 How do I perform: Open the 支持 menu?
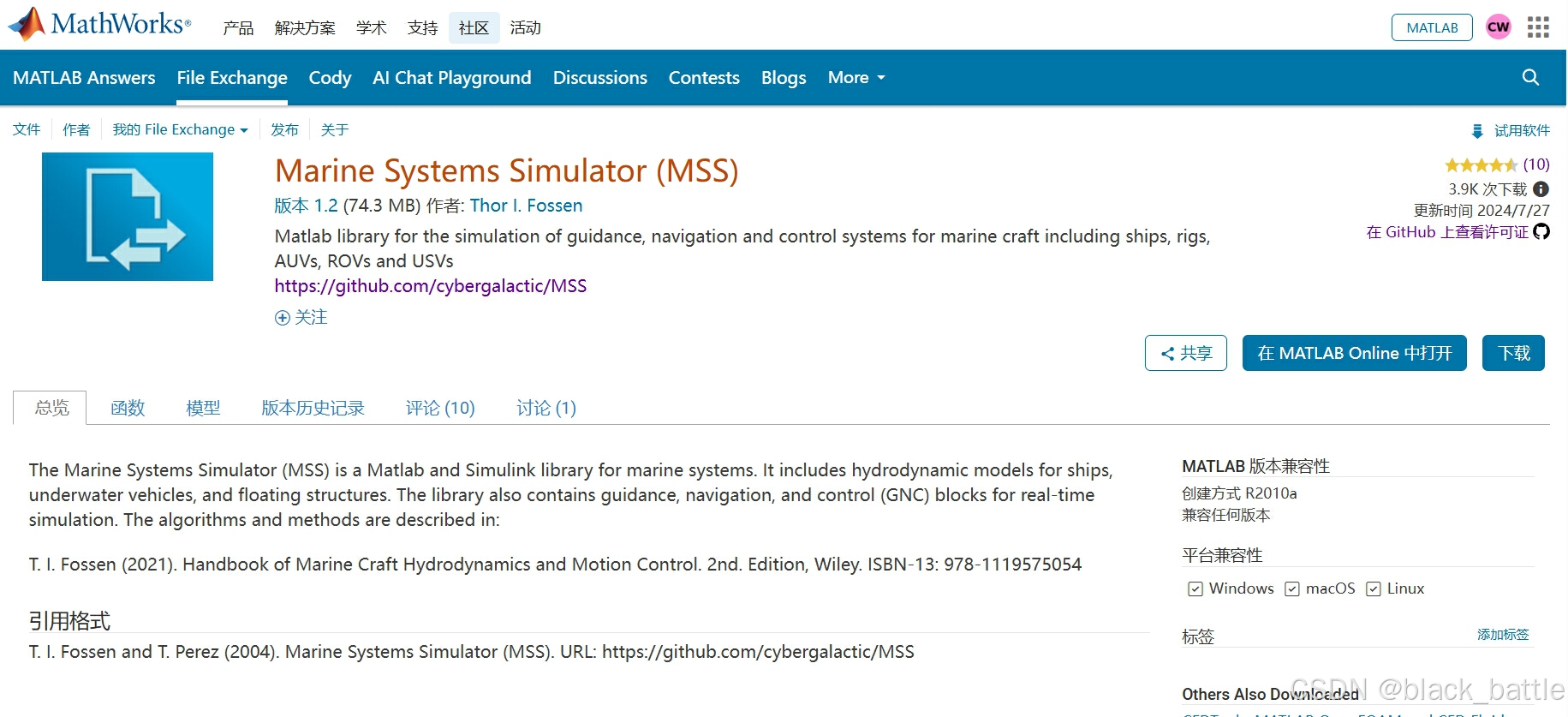tap(423, 28)
